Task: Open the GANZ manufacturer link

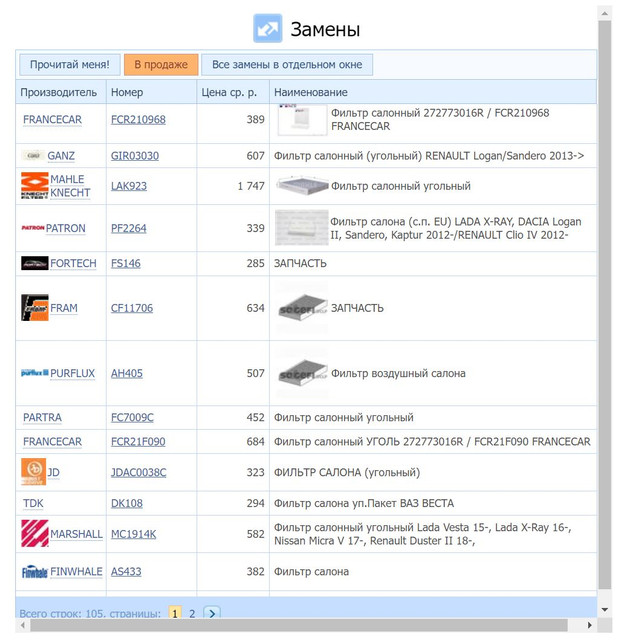Action: pos(61,156)
